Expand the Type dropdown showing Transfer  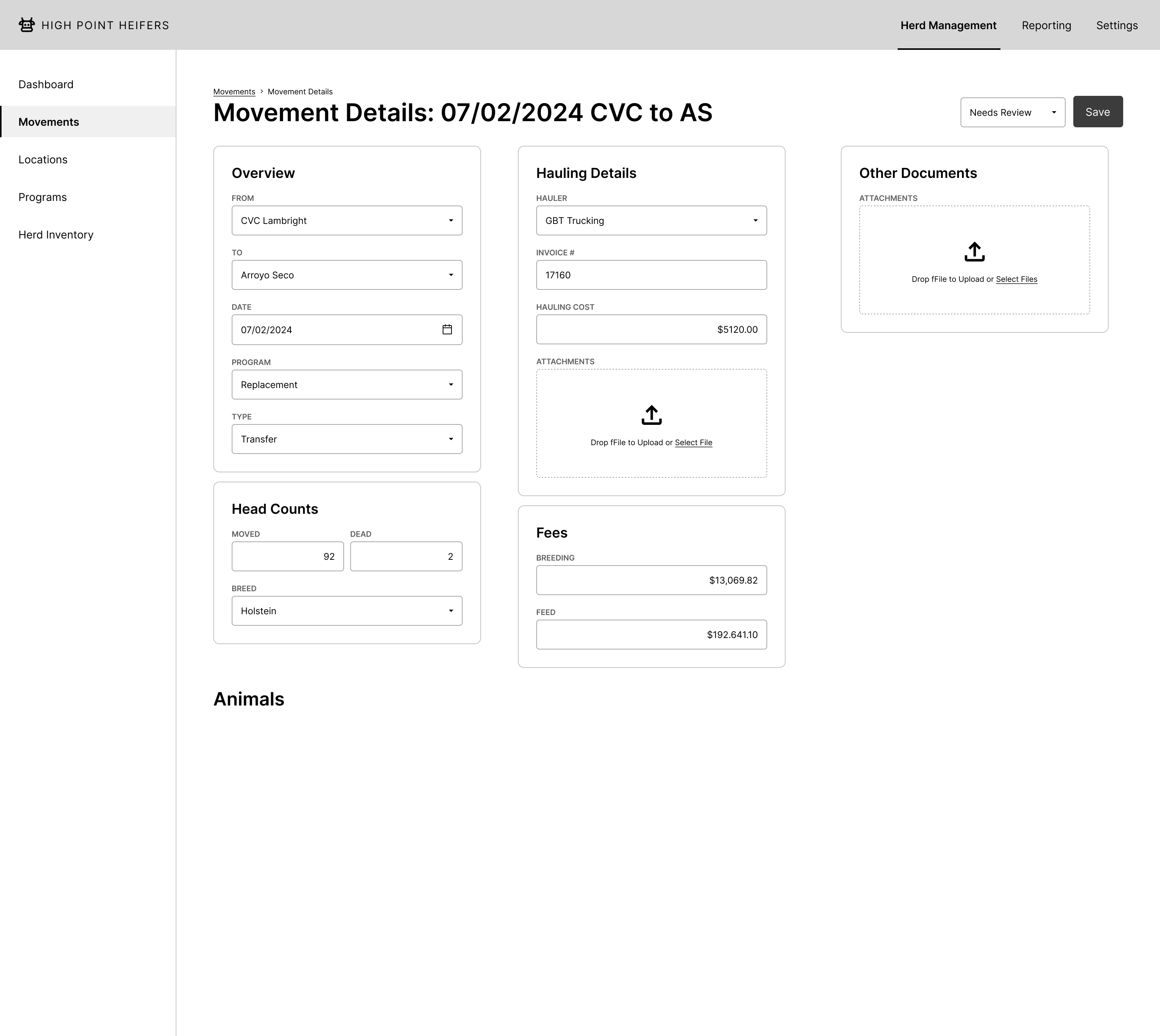click(x=347, y=439)
